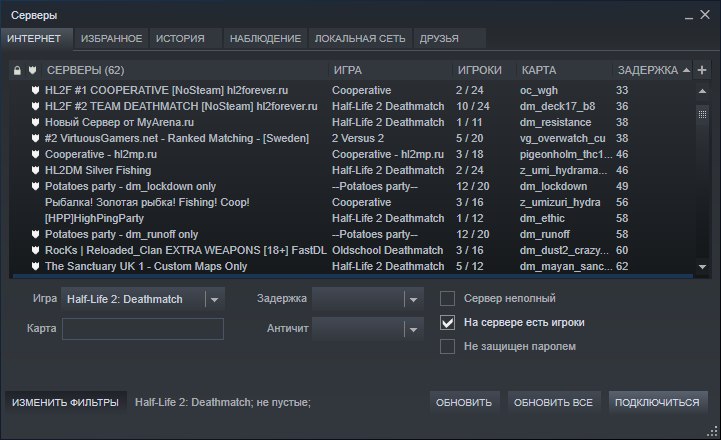Click map name dm_deck17_b8
Viewport: 721px width, 440px height.
tap(557, 106)
